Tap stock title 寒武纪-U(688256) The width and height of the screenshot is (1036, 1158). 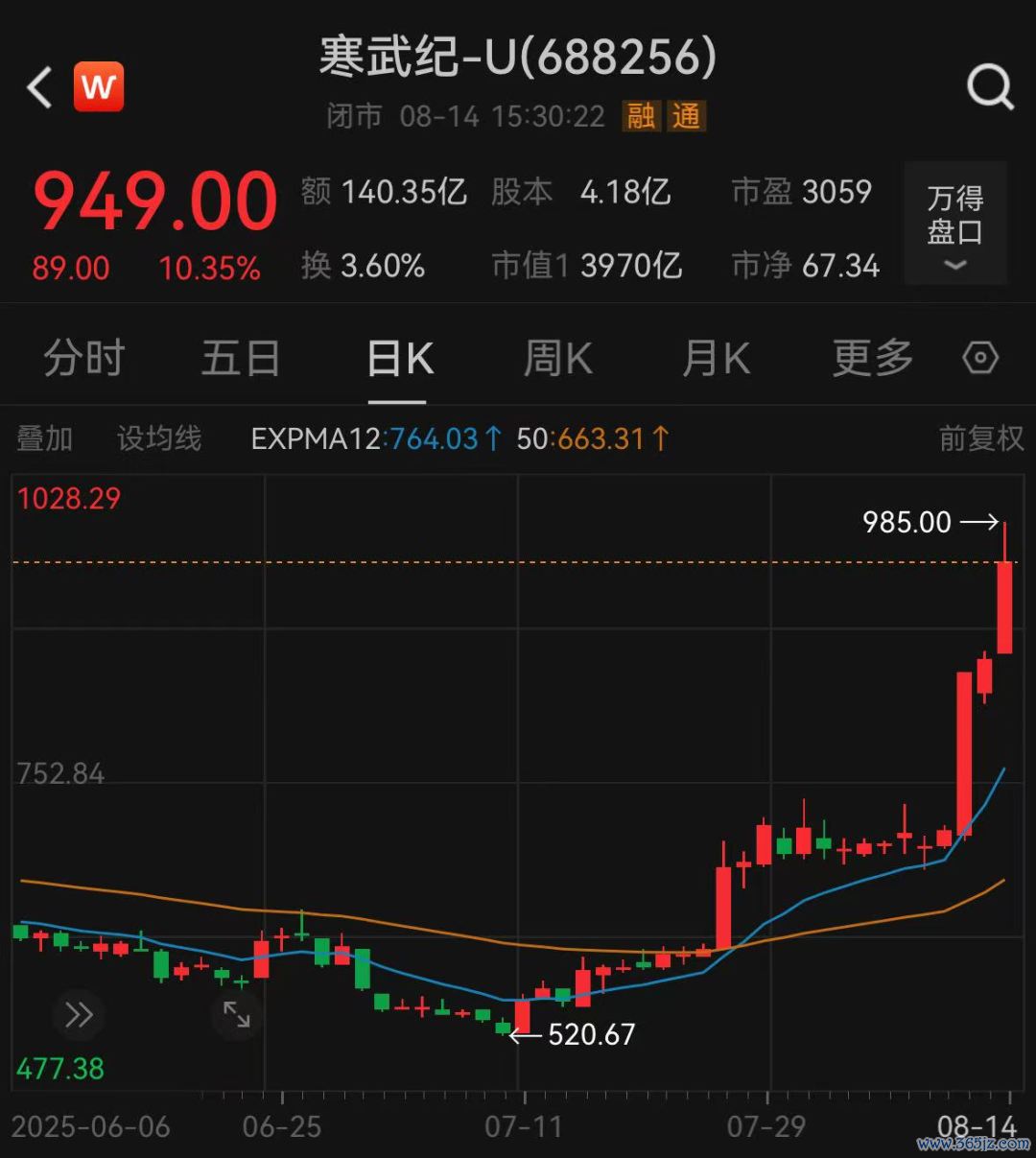tap(518, 57)
